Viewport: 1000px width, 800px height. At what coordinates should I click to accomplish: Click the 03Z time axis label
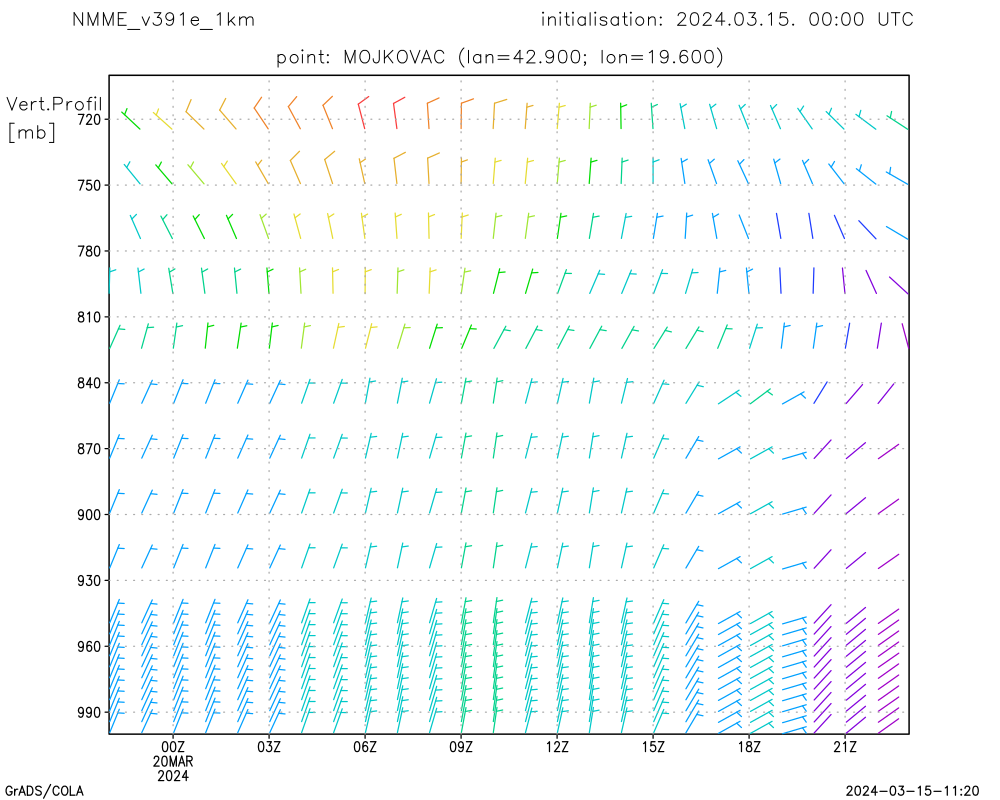[x=268, y=747]
